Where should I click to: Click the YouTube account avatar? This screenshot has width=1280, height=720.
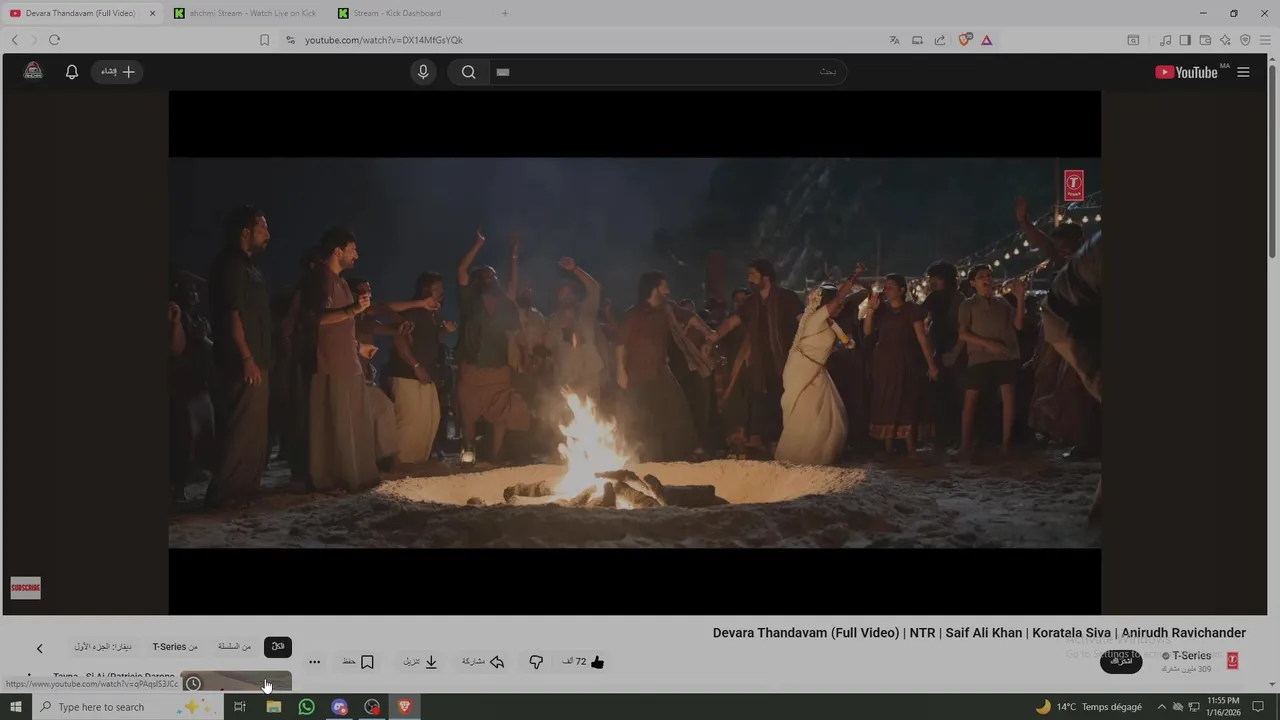coord(33,71)
